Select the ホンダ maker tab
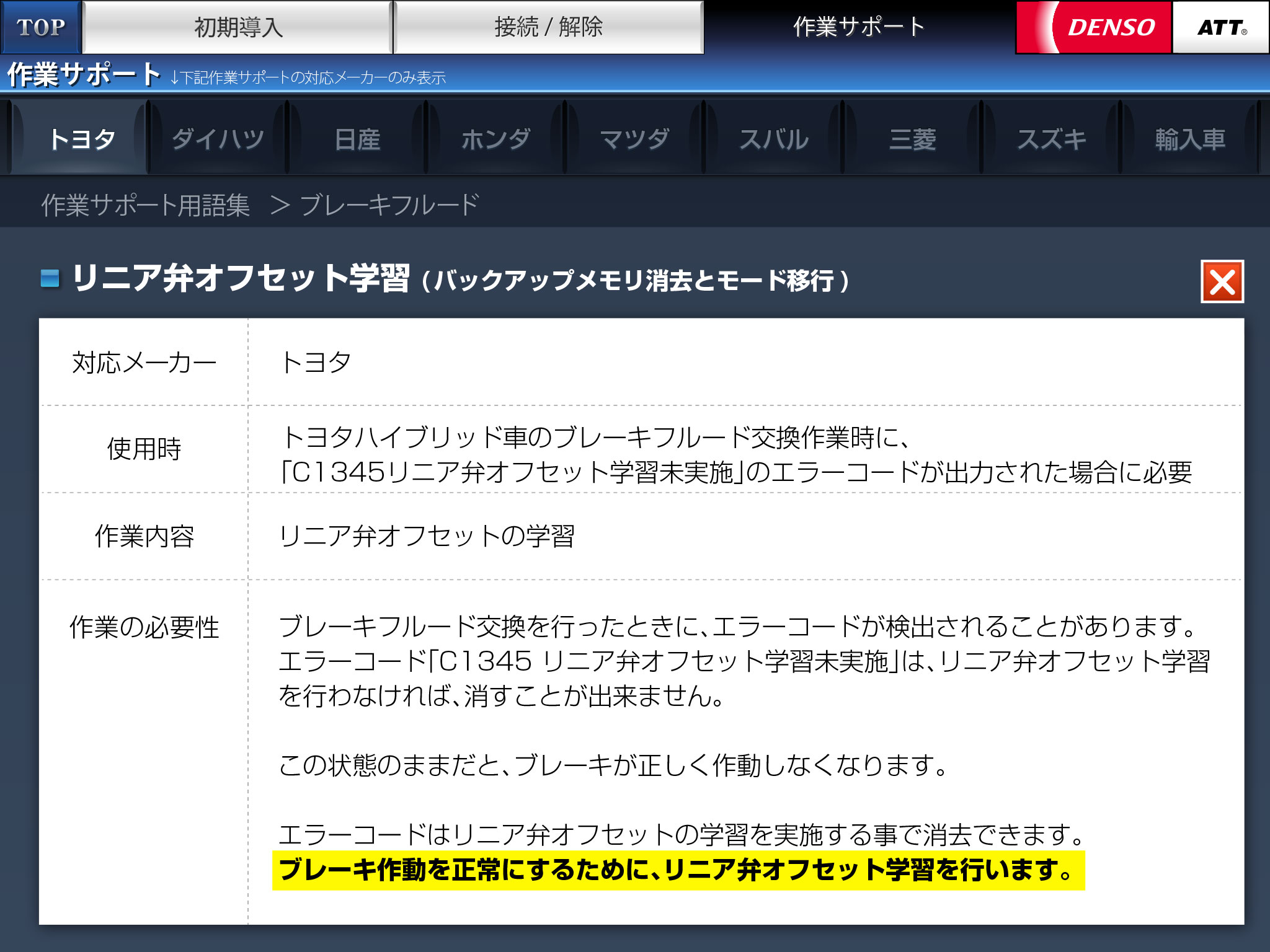The image size is (1270, 952). click(495, 139)
